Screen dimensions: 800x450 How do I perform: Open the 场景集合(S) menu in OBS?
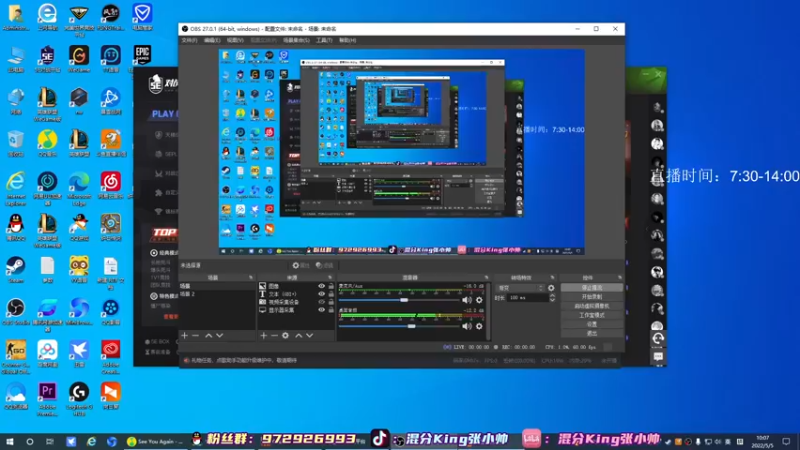coord(296,40)
